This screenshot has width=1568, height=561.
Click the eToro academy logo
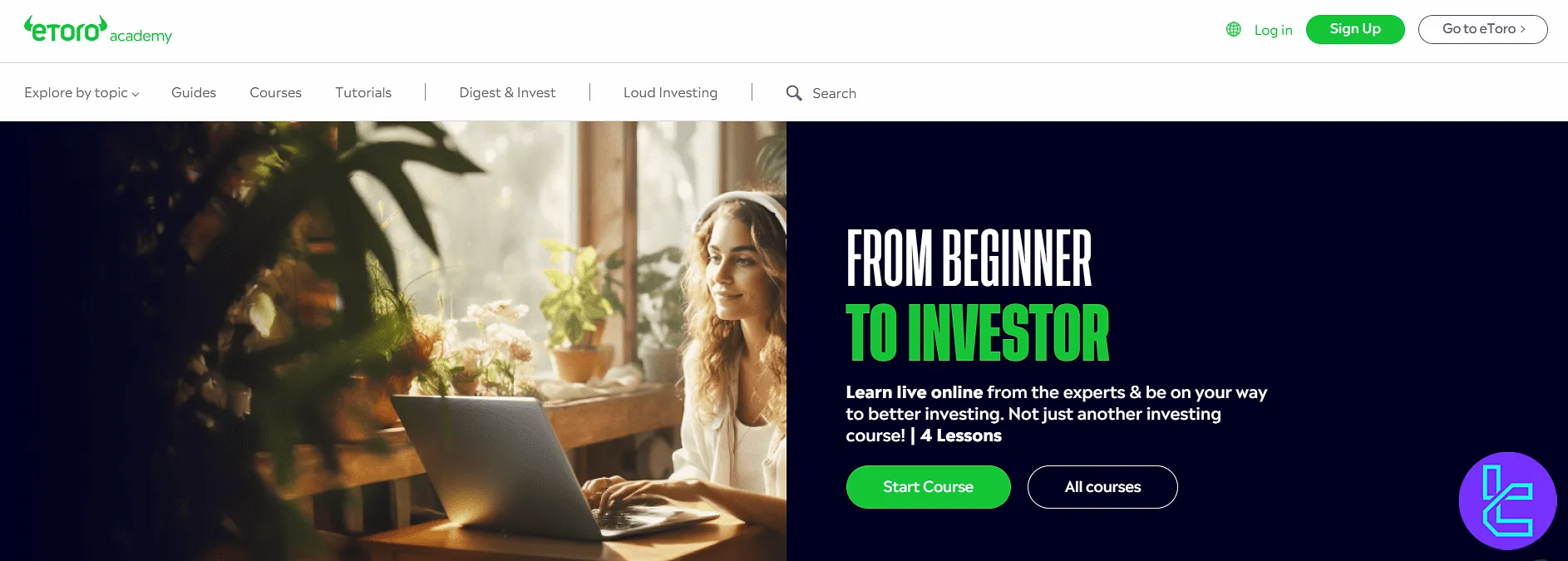point(98,30)
